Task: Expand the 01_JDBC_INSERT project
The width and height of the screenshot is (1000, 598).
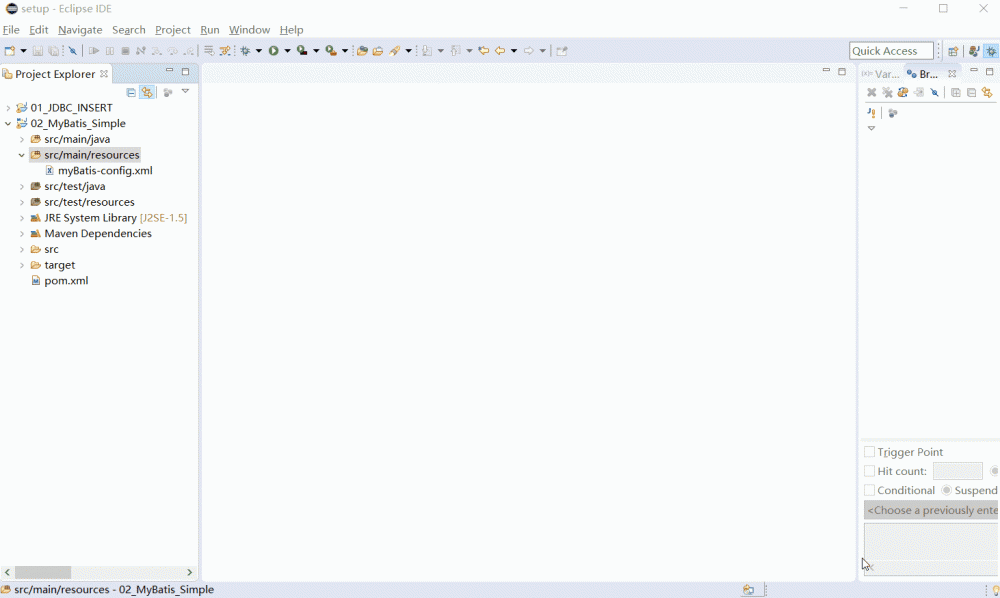Action: point(8,108)
